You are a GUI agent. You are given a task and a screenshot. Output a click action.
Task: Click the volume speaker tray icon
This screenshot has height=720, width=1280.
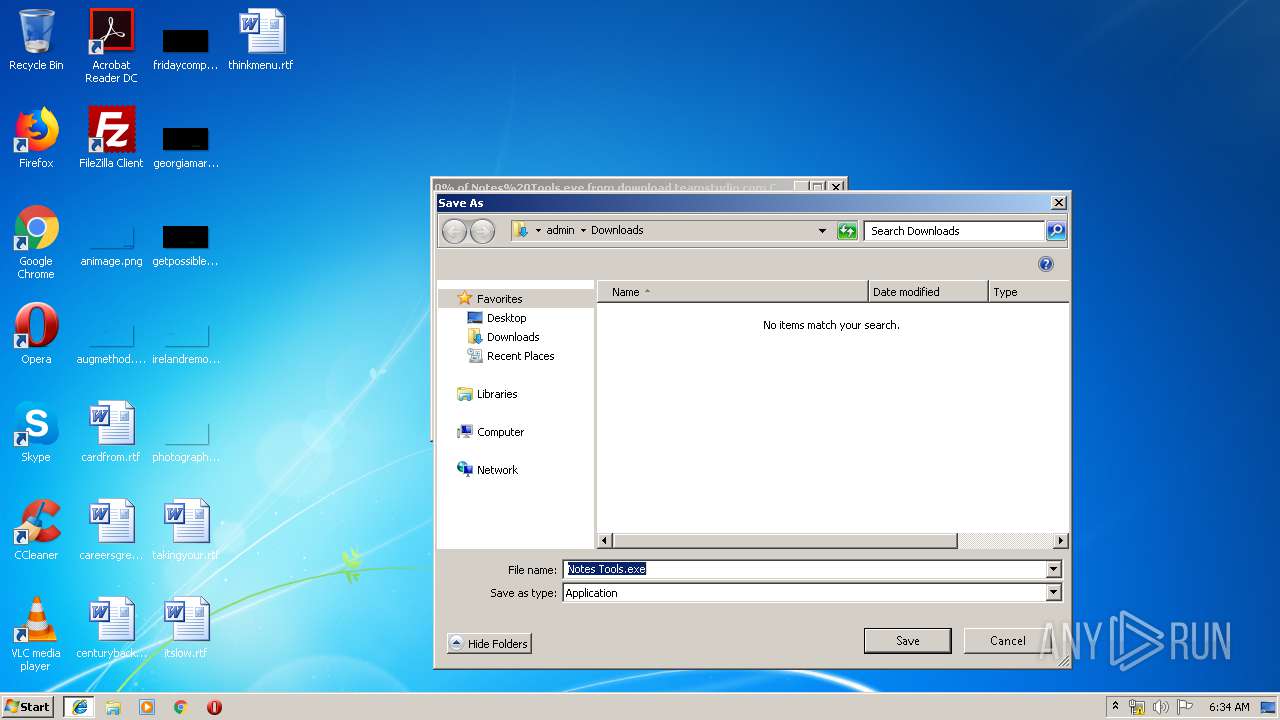point(1160,707)
